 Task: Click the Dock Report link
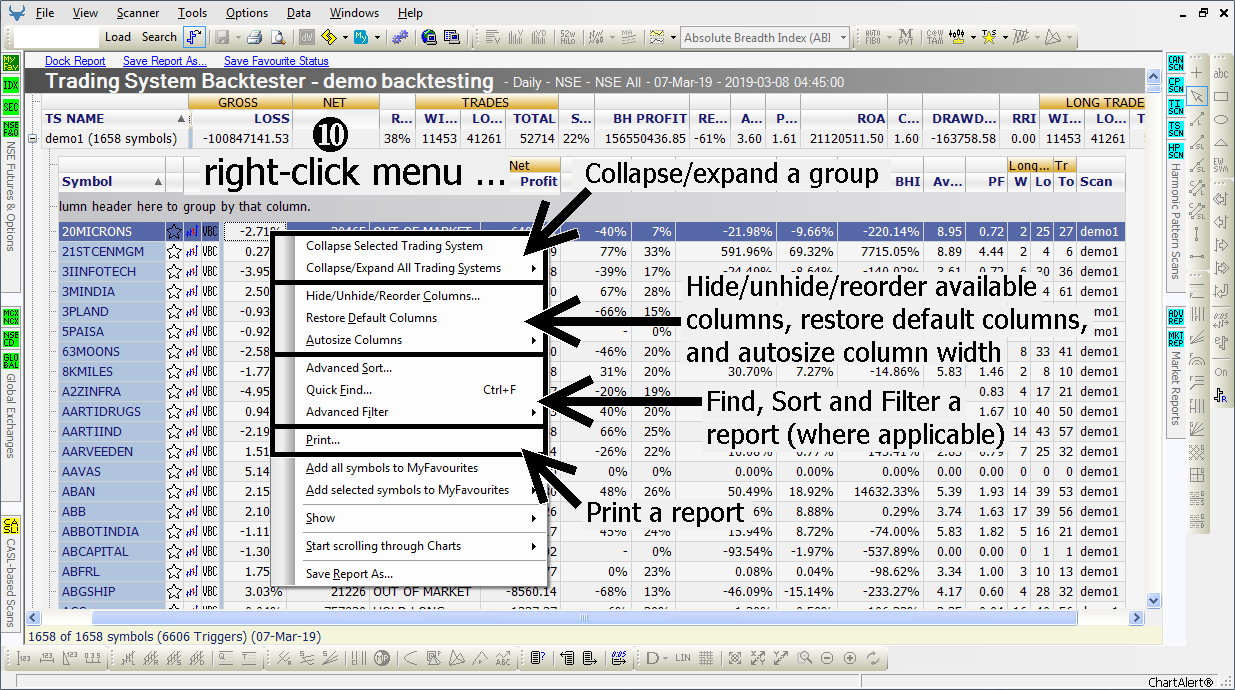tap(75, 61)
